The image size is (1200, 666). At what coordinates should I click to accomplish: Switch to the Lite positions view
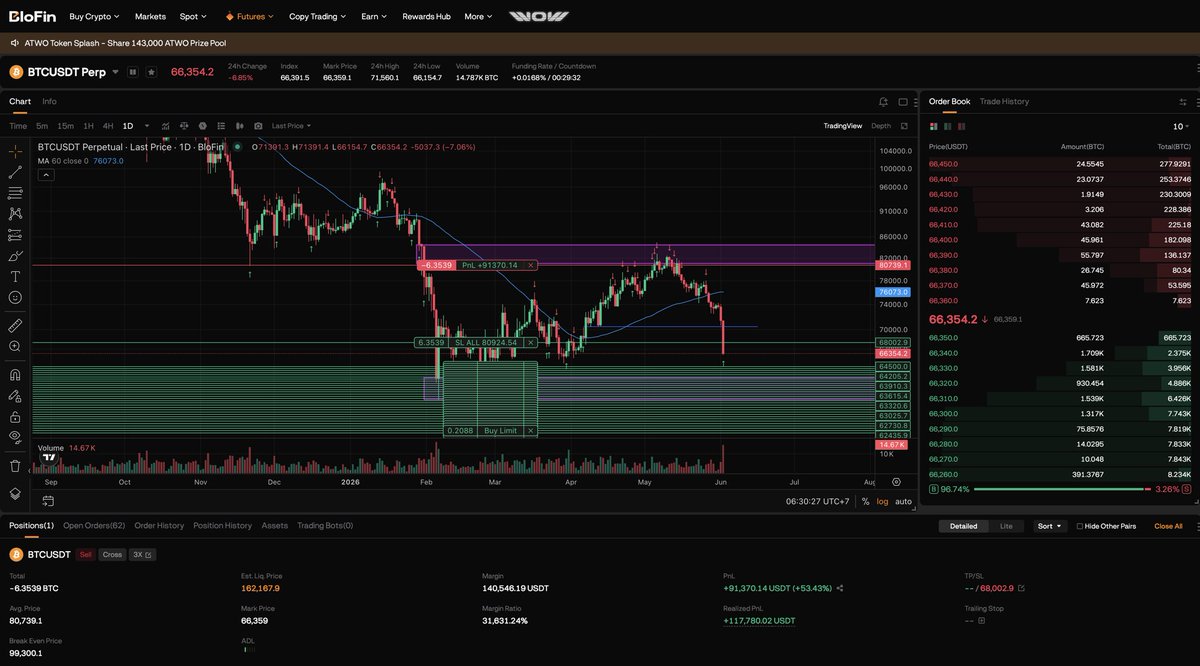[1007, 526]
